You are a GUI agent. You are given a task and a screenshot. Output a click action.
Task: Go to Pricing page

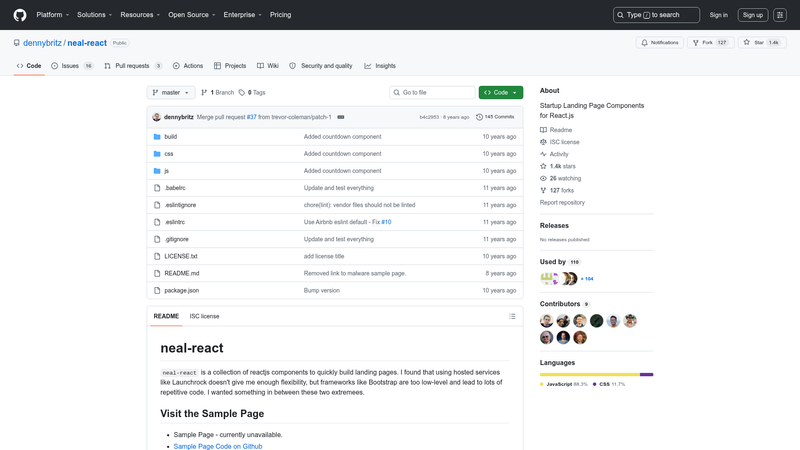coord(281,15)
